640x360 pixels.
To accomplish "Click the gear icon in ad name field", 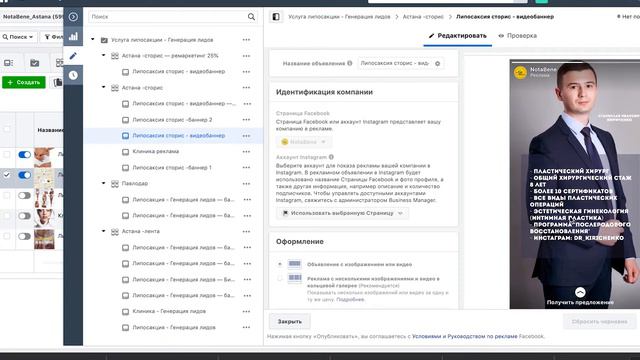I will [438, 64].
